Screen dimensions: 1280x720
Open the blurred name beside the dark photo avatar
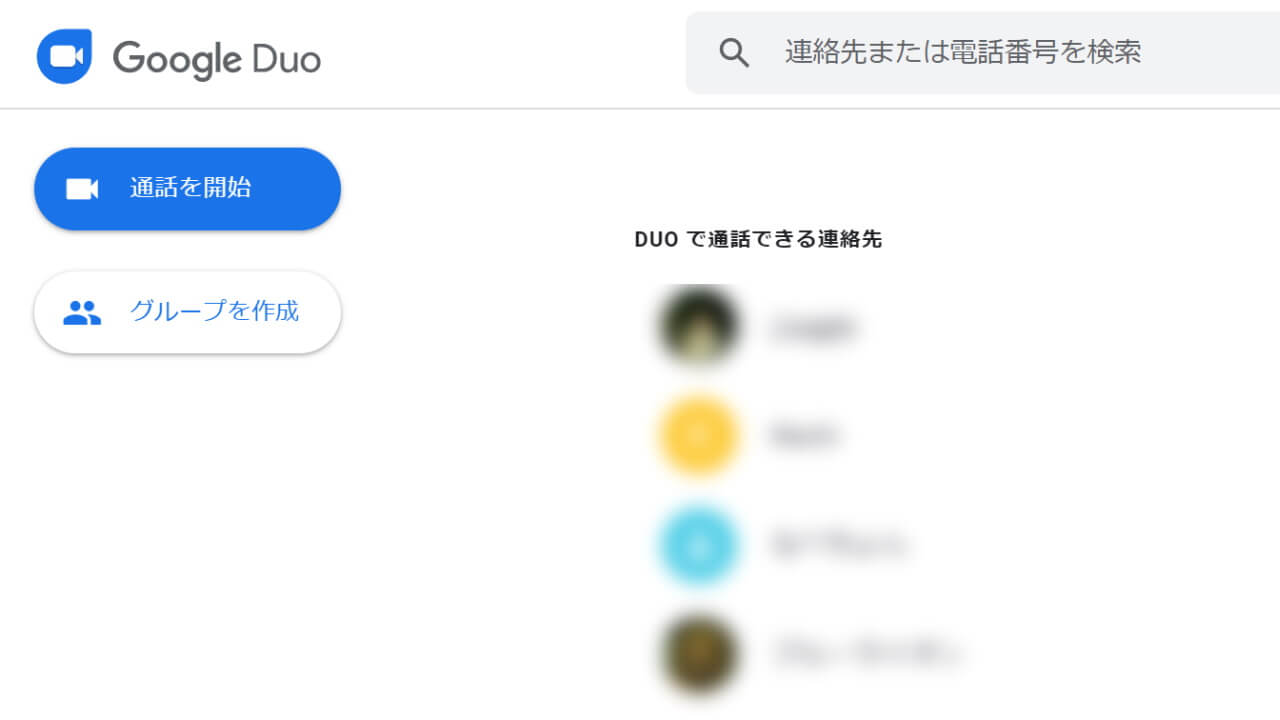click(x=813, y=327)
